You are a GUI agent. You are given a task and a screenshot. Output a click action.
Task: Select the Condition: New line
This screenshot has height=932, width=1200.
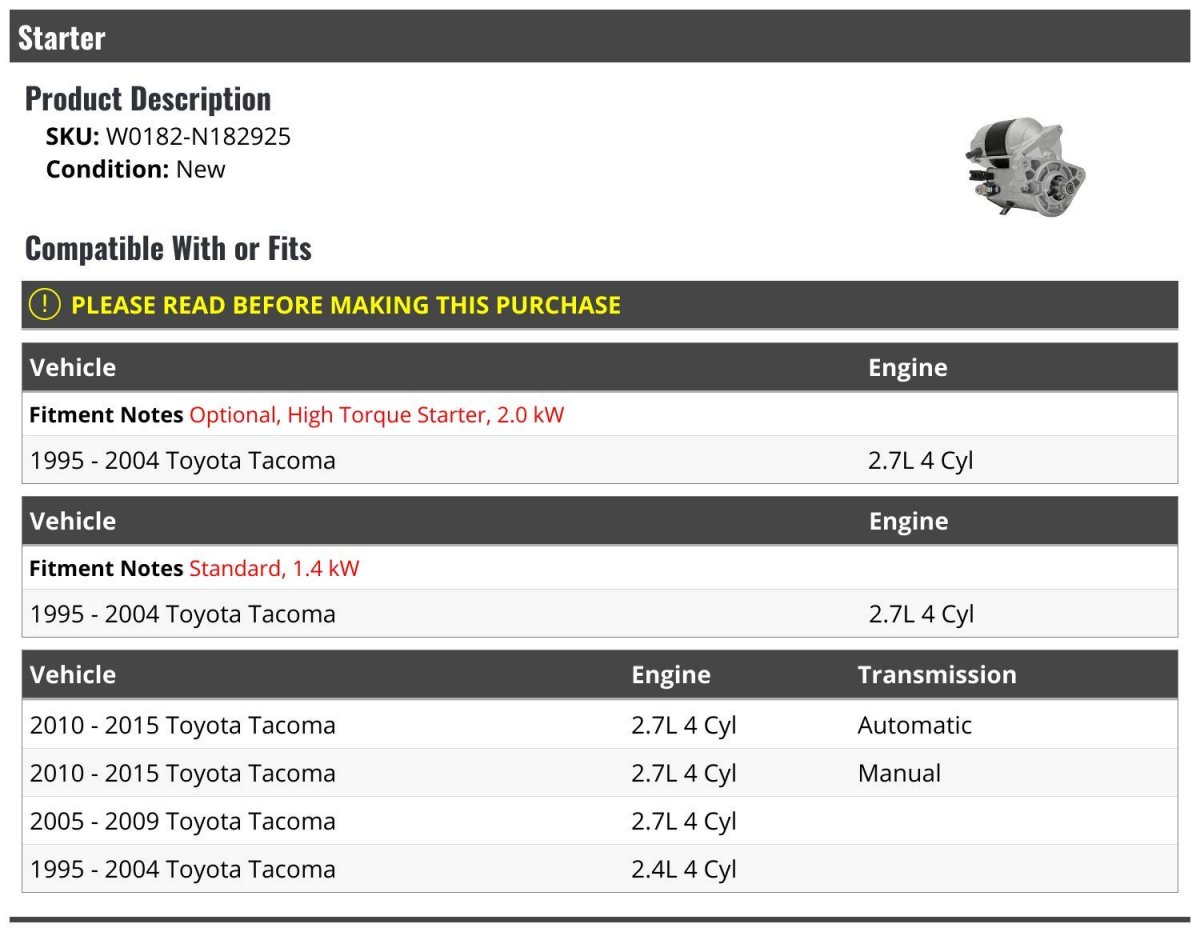click(x=136, y=169)
